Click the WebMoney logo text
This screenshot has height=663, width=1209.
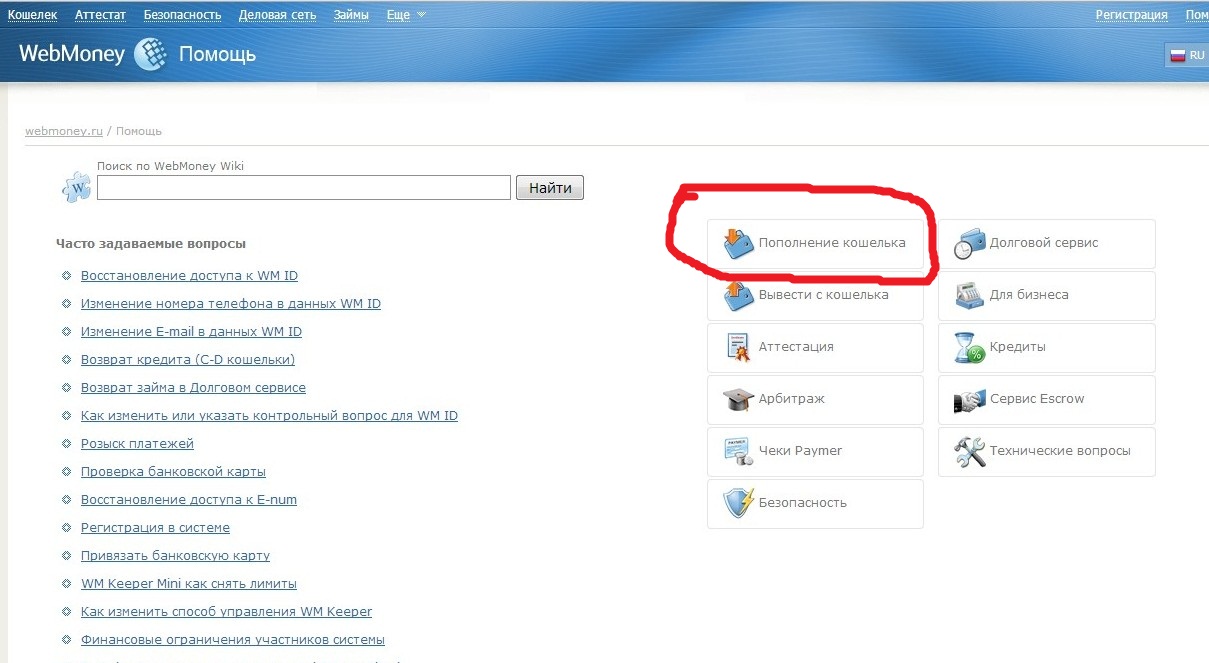click(72, 53)
